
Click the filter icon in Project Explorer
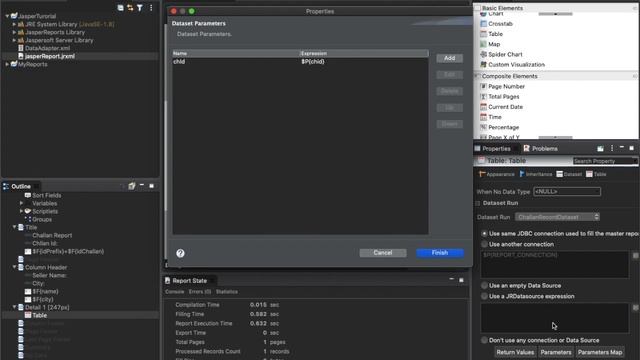pos(140,8)
